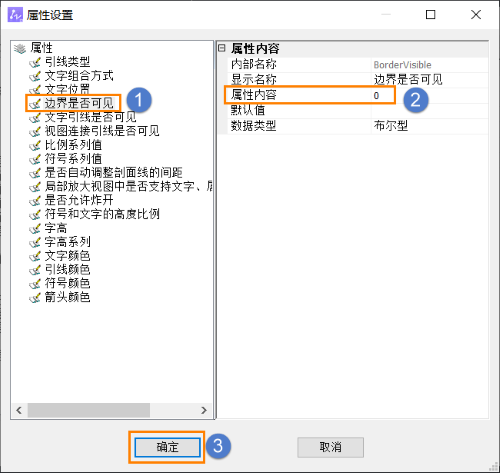The width and height of the screenshot is (500, 473).
Task: Select the 符号系列值 tree item
Action: [x=73, y=159]
